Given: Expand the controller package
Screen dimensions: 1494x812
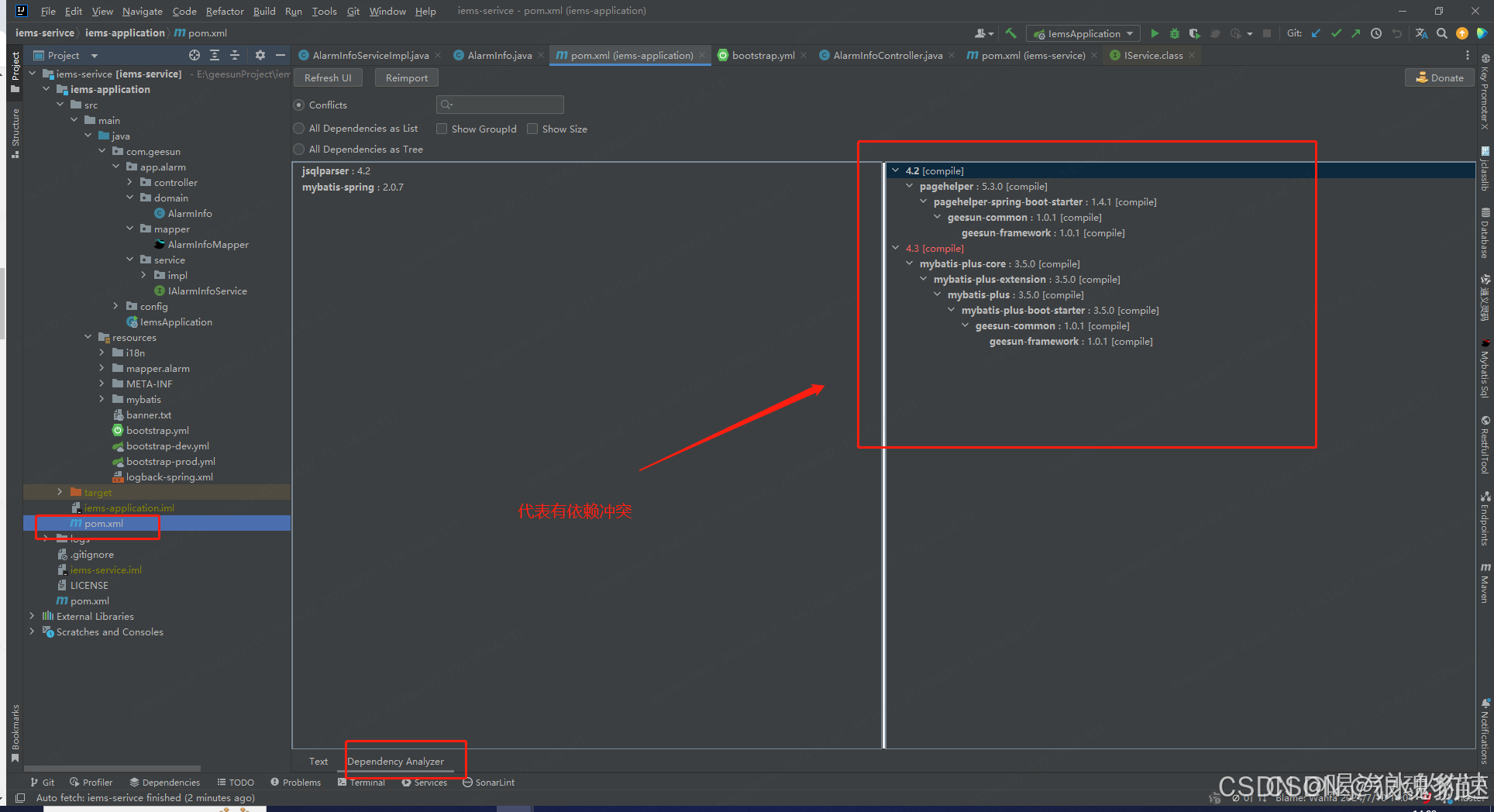Looking at the screenshot, I should (129, 182).
